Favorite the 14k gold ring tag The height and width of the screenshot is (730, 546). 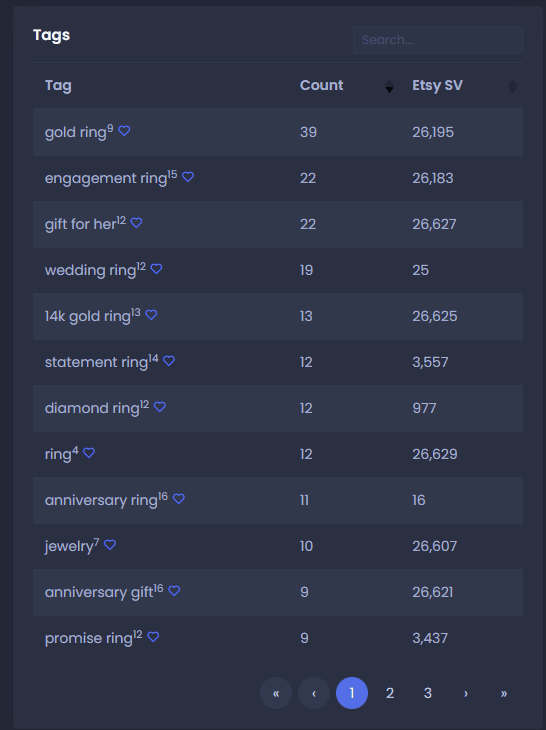point(151,315)
